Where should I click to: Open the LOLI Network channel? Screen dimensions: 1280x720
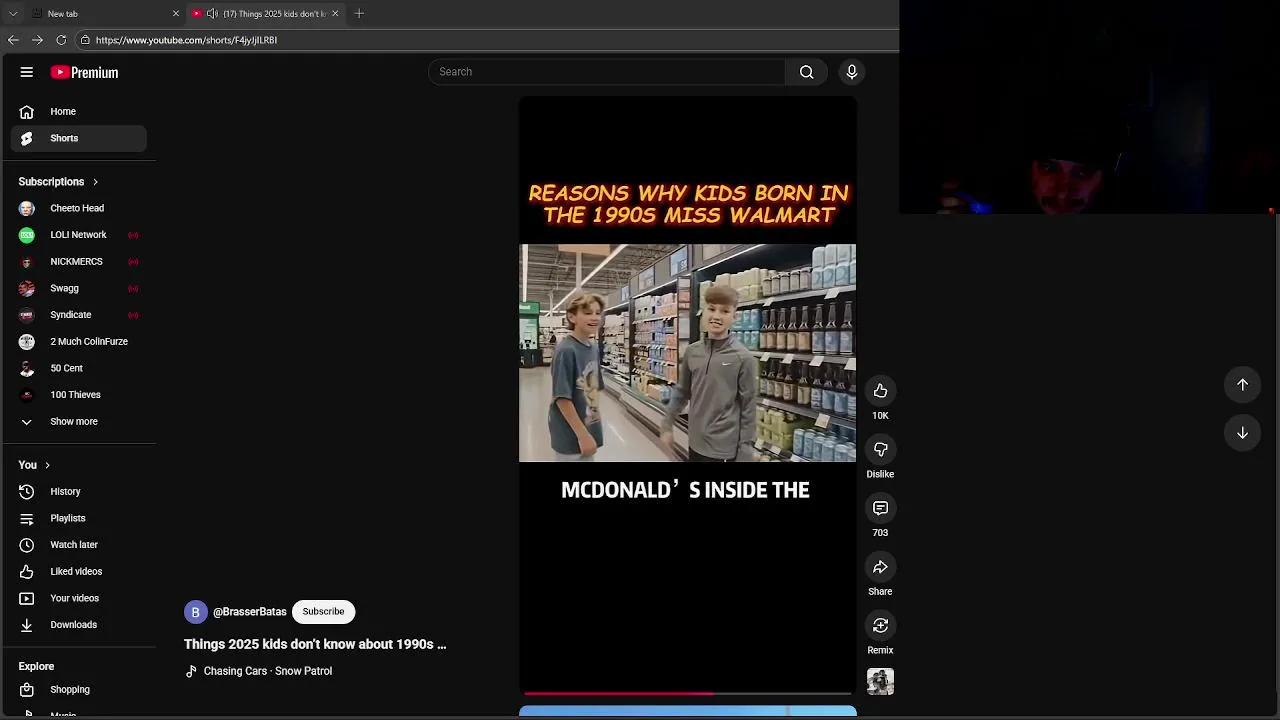click(80, 235)
